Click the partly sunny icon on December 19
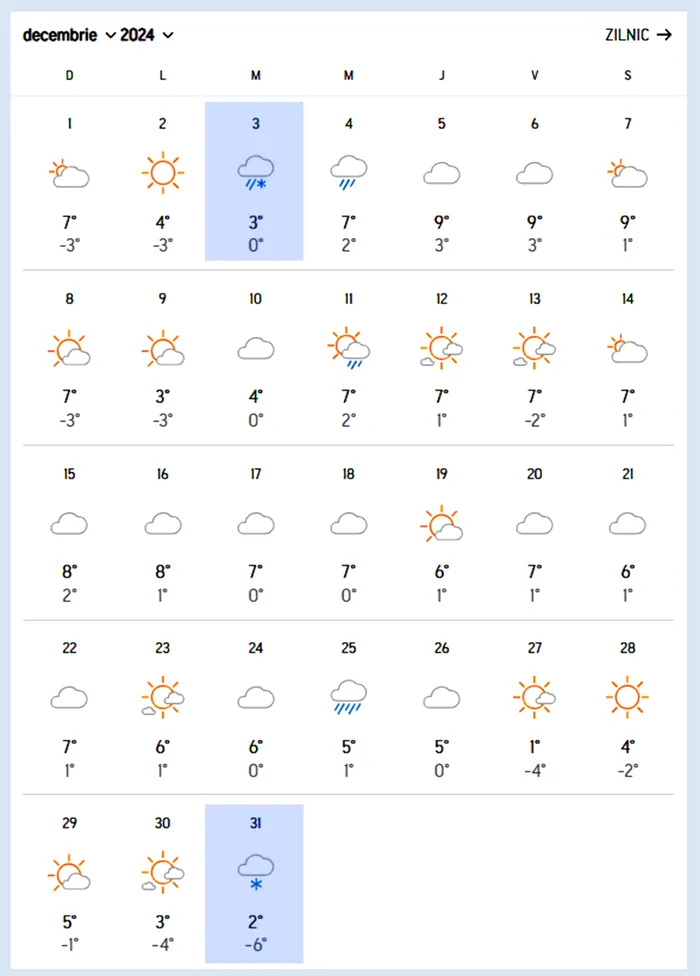The image size is (700, 976). tap(441, 523)
